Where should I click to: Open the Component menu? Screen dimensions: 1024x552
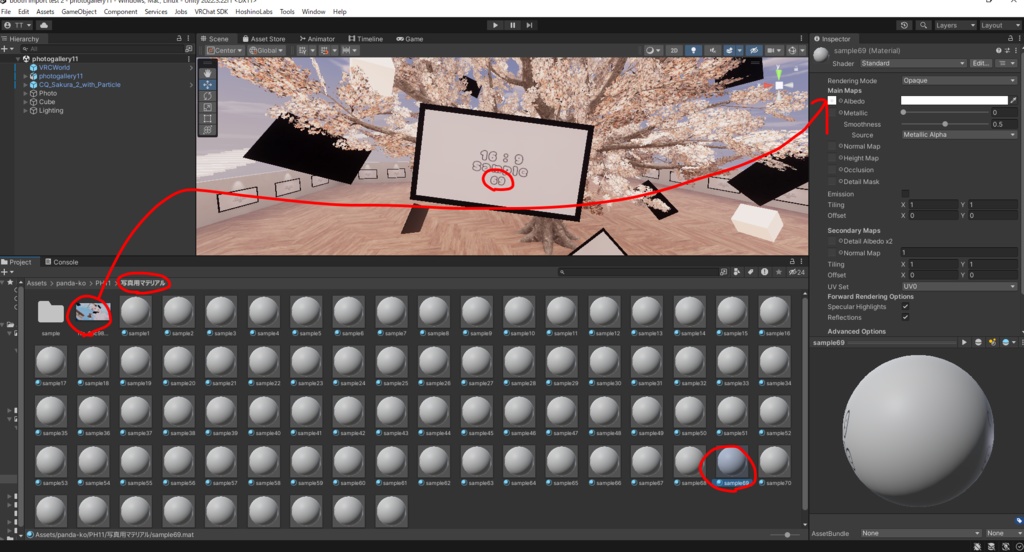(121, 12)
